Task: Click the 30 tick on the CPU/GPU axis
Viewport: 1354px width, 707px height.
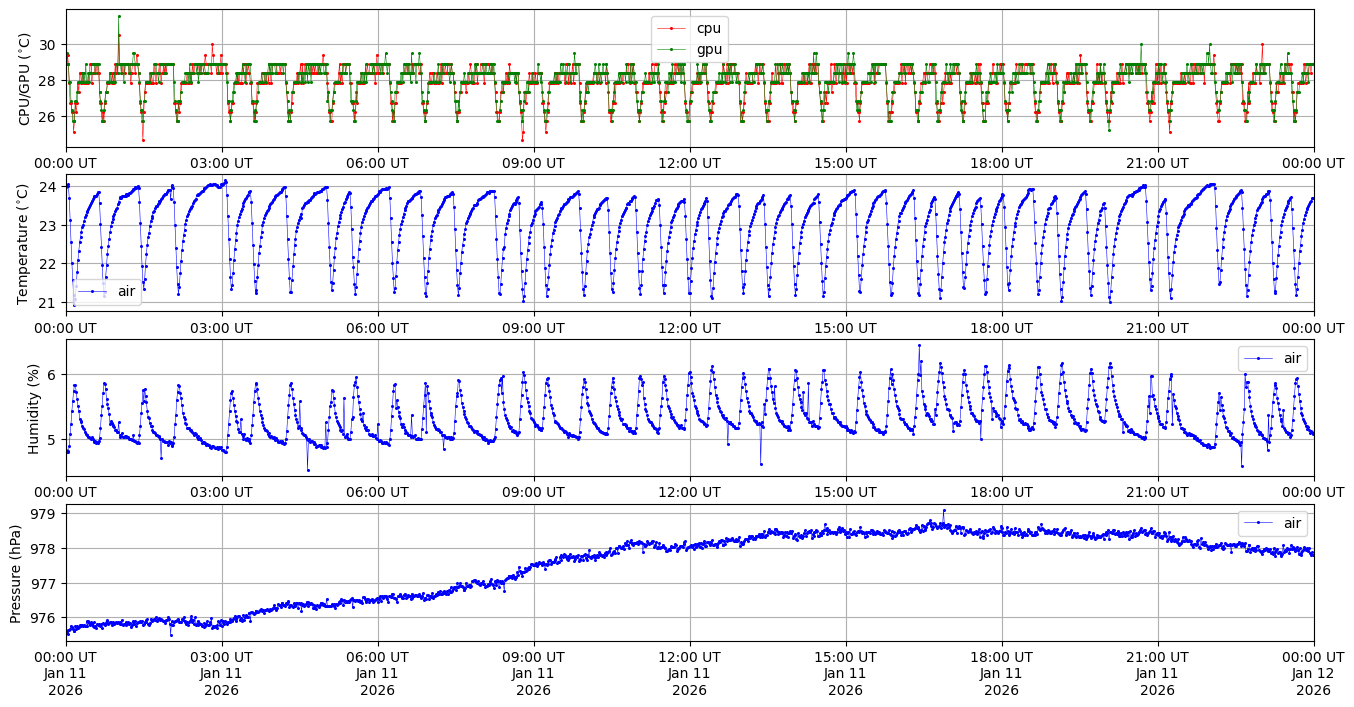Action: [49, 45]
